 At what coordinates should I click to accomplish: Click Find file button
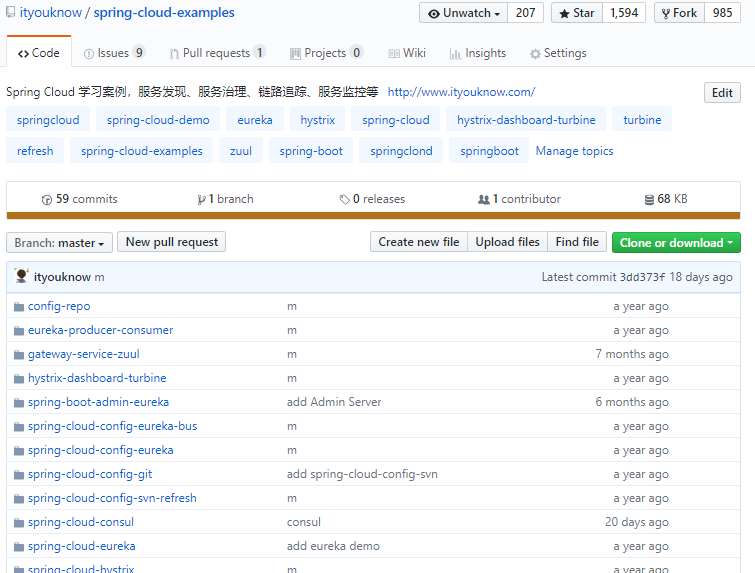click(577, 242)
